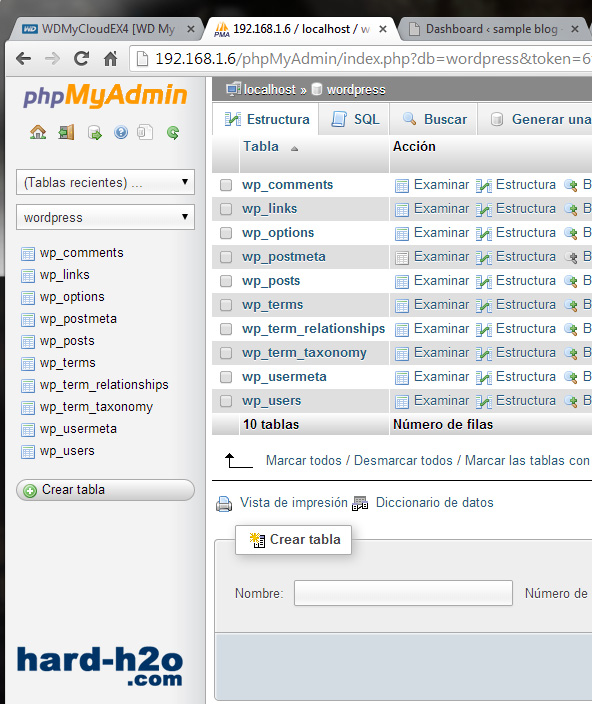
Task: Open the SQL tab
Action: click(x=355, y=119)
